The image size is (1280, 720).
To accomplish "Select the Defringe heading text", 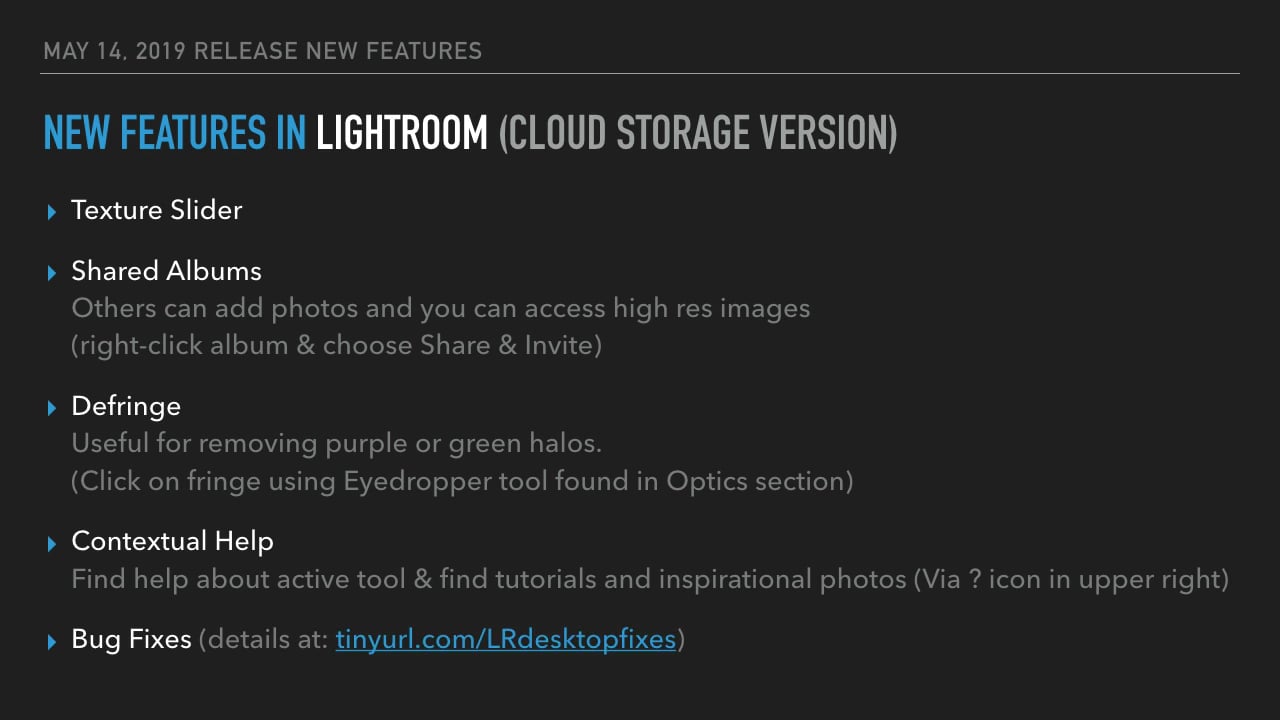I will pos(126,406).
